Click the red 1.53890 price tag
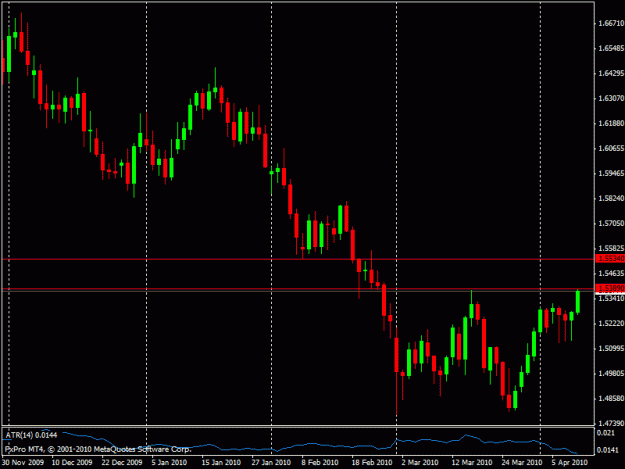The height and width of the screenshot is (469, 625). tap(610, 288)
